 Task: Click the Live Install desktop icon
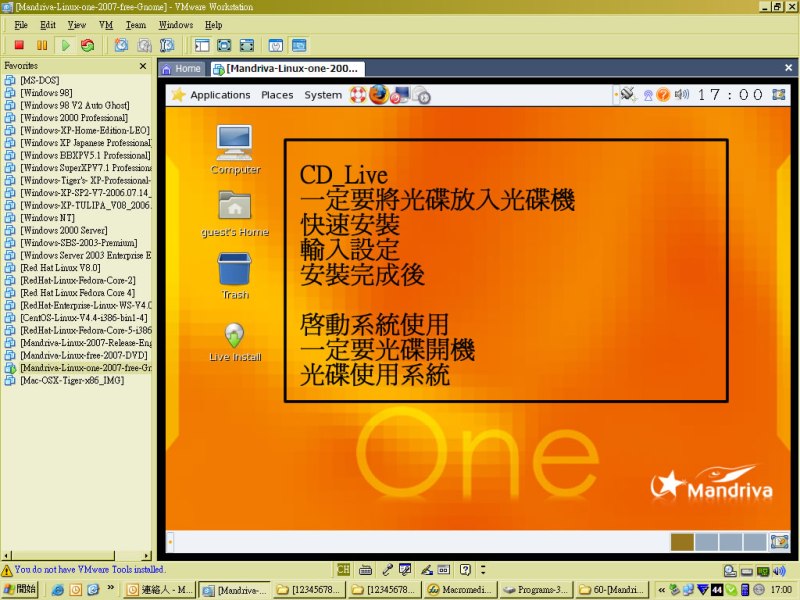pyautogui.click(x=235, y=342)
